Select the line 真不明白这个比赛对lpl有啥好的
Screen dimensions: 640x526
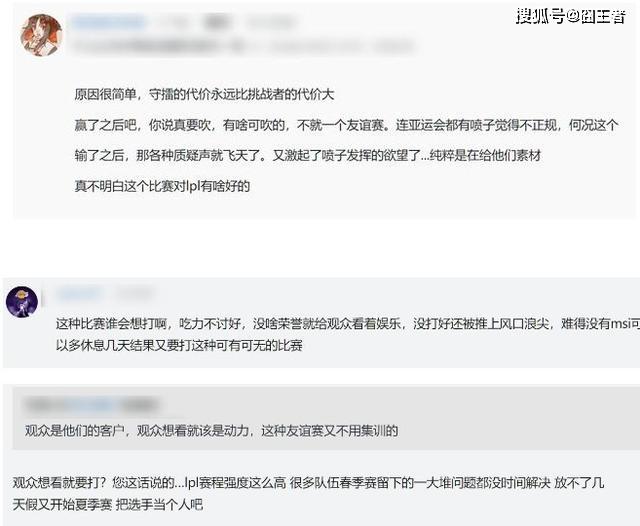(x=162, y=186)
